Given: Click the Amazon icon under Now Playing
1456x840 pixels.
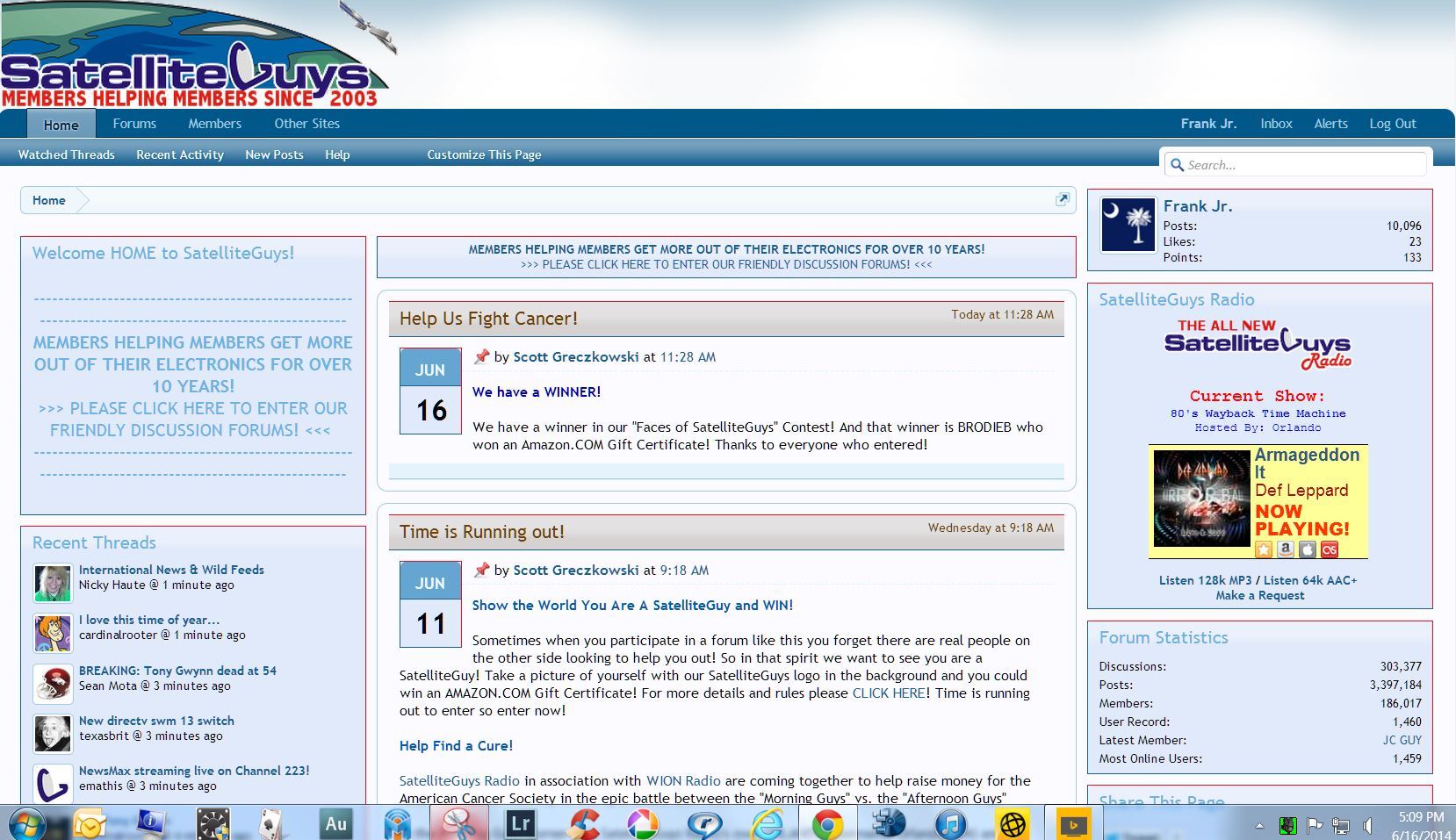Looking at the screenshot, I should tap(1286, 549).
